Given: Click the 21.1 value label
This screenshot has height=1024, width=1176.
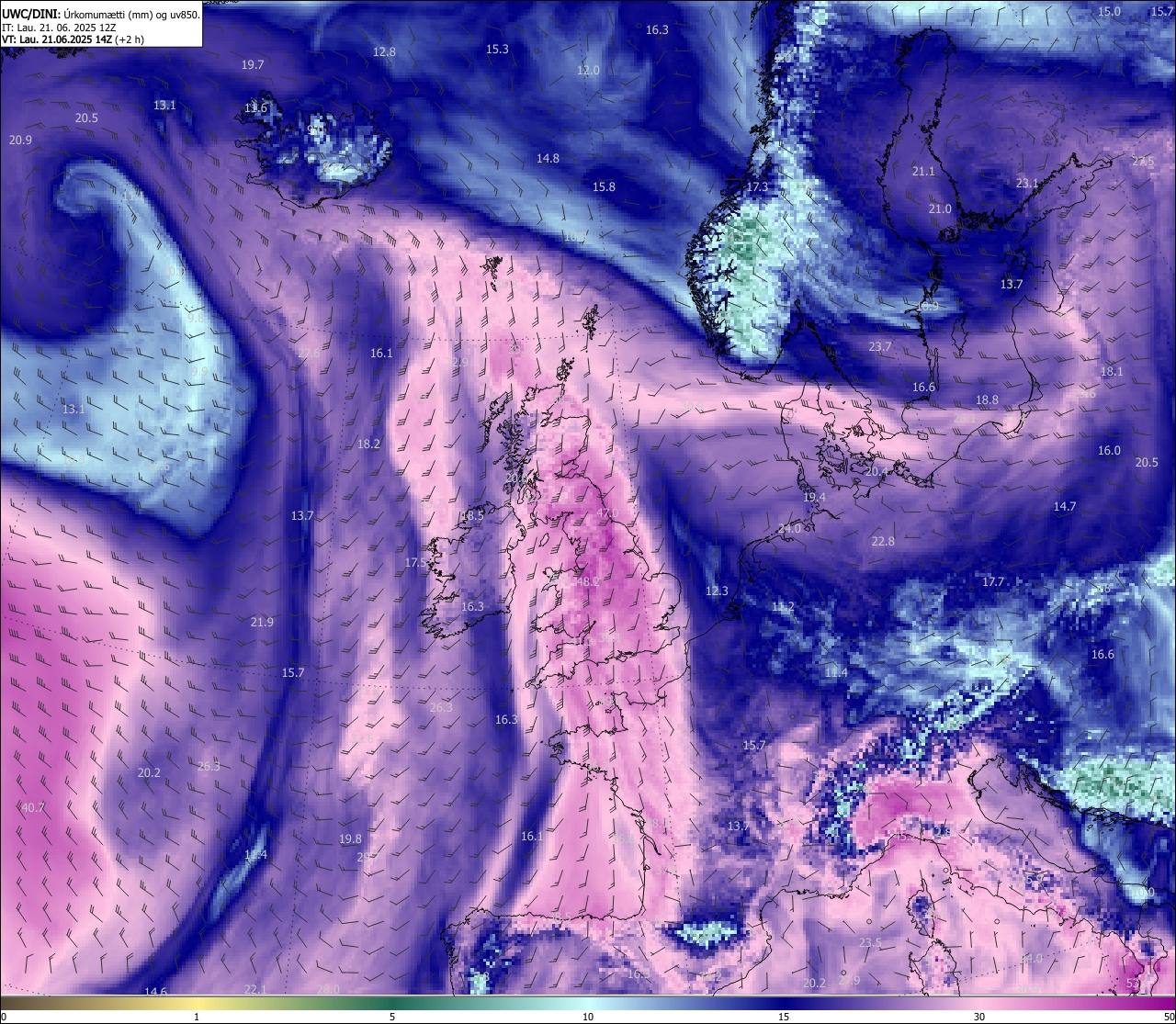Looking at the screenshot, I should pyautogui.click(x=923, y=172).
